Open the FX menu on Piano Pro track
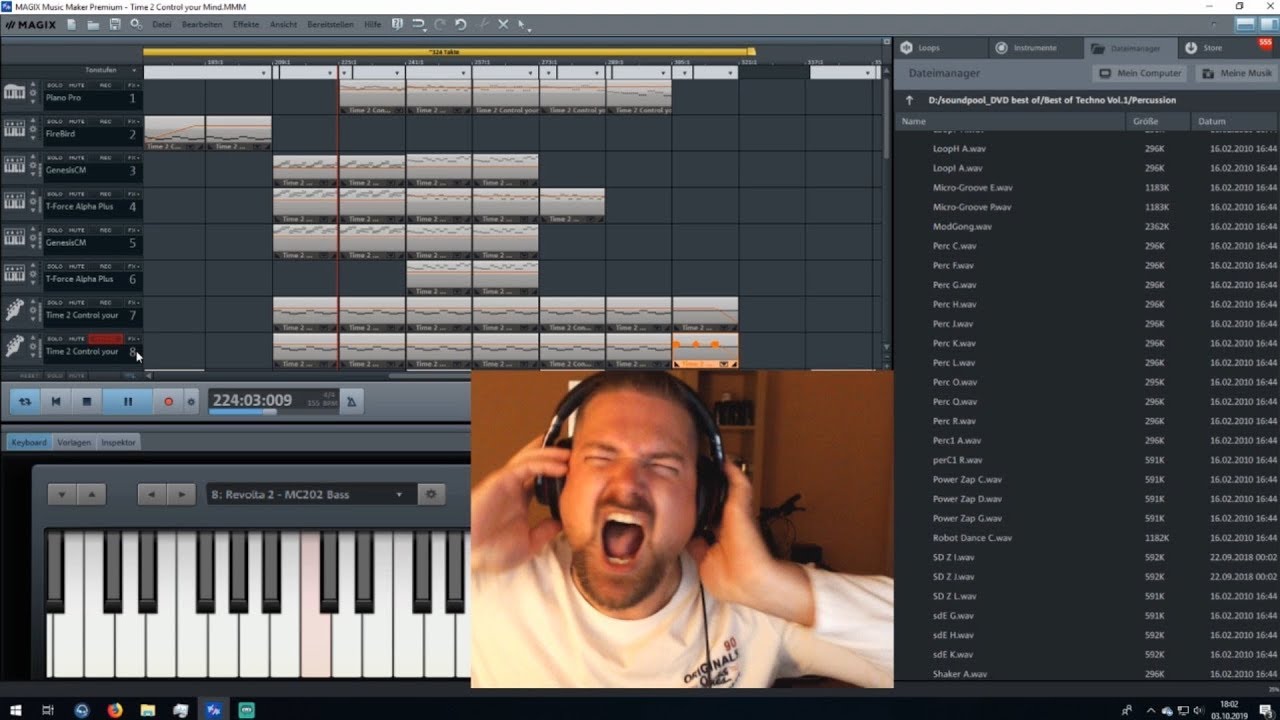Image resolution: width=1280 pixels, height=720 pixels. pyautogui.click(x=132, y=86)
